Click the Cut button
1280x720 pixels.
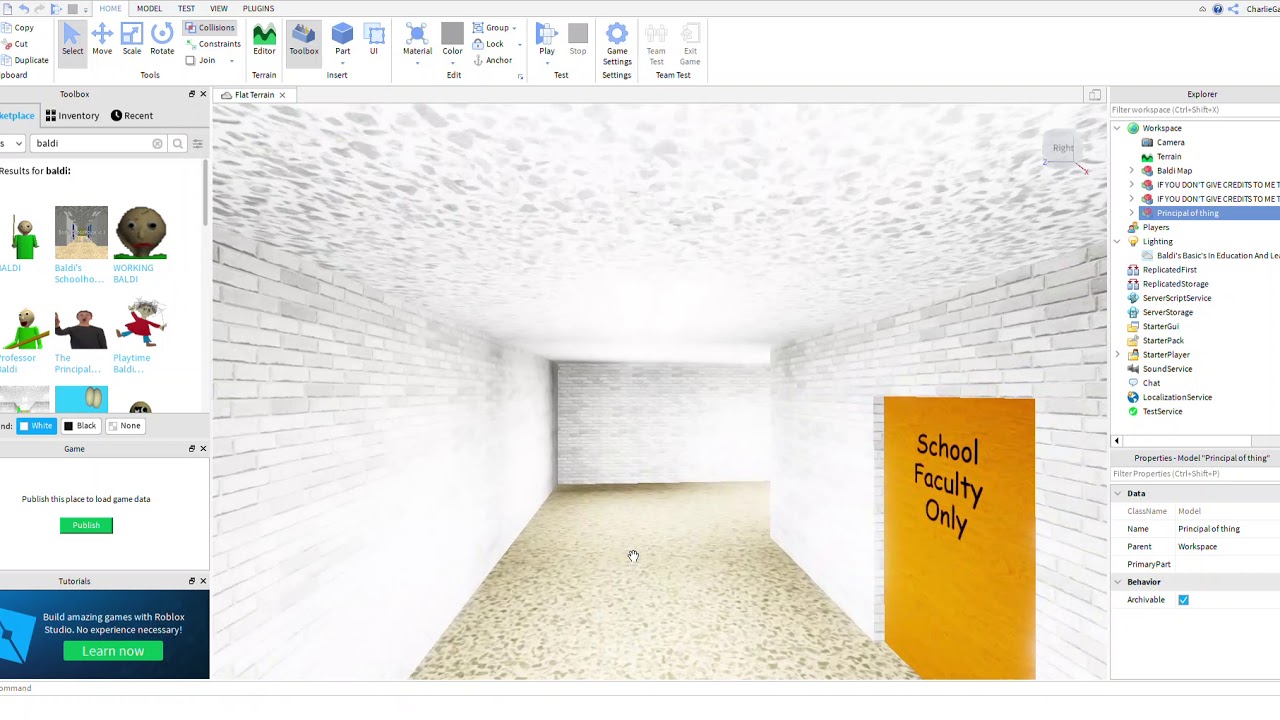[x=15, y=44]
